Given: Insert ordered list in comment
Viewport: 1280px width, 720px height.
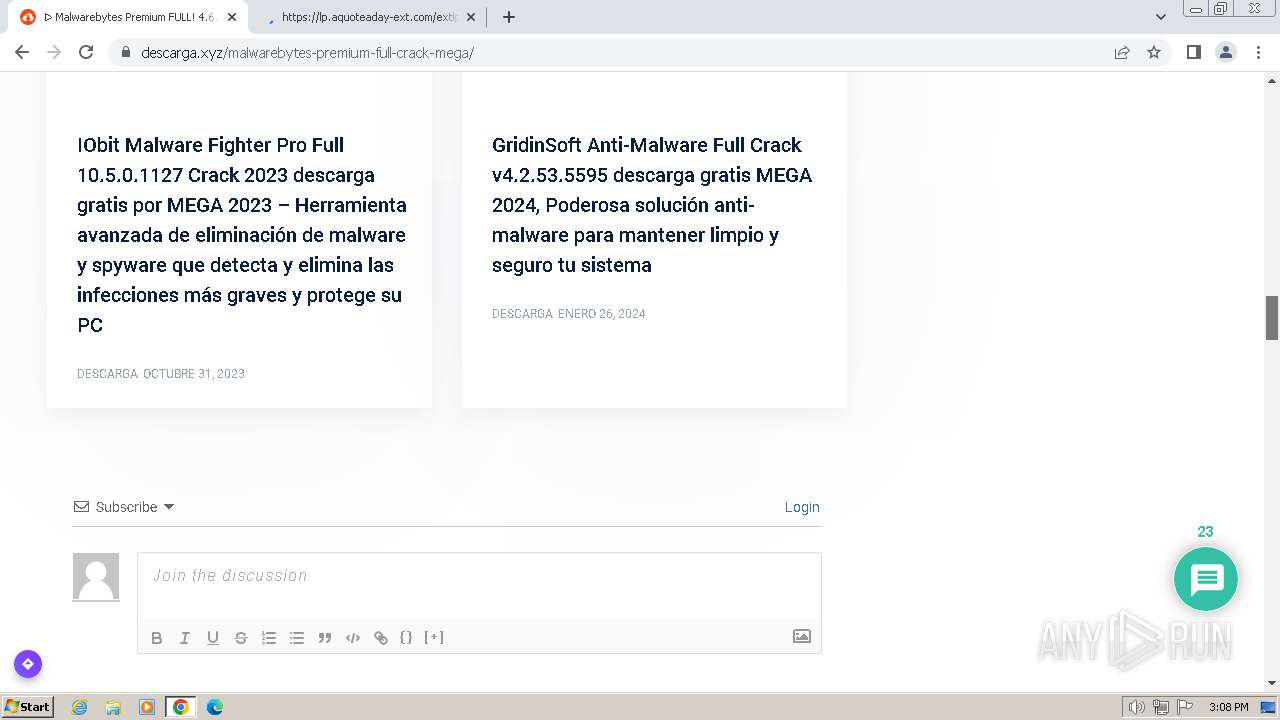Looking at the screenshot, I should (x=269, y=638).
